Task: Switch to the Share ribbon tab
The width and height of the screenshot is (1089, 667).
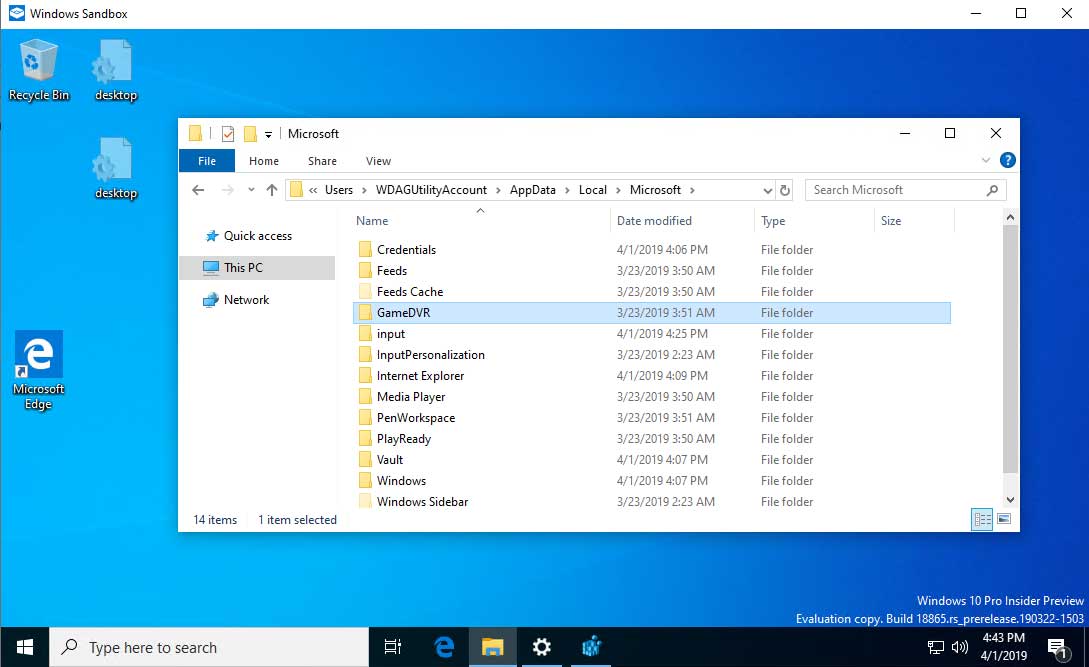Action: coord(322,160)
